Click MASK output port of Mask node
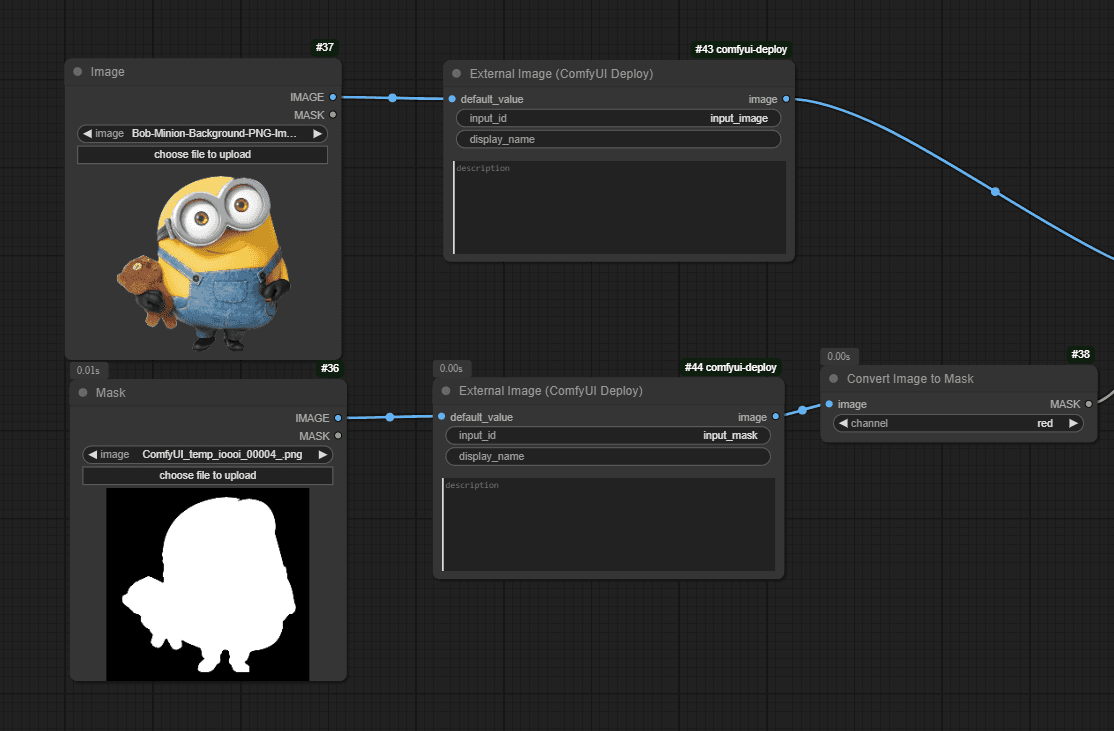This screenshot has height=731, width=1114. pos(338,436)
